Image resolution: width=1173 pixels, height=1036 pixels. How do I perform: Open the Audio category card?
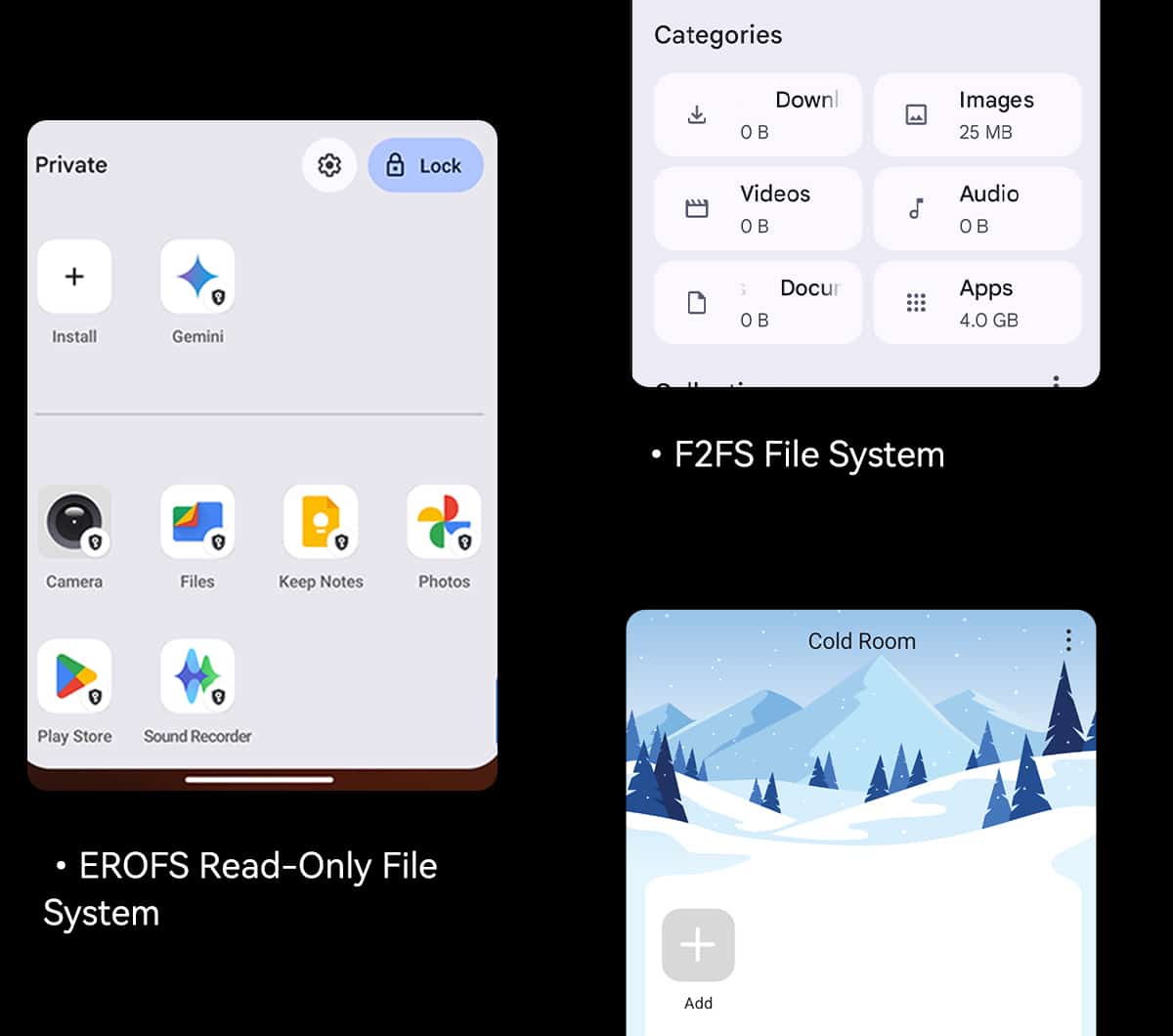coord(977,208)
